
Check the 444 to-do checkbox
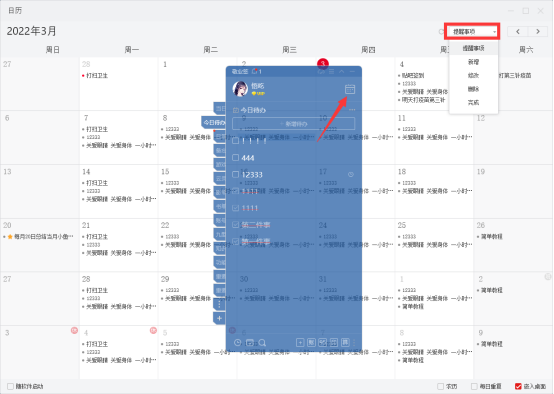236,158
